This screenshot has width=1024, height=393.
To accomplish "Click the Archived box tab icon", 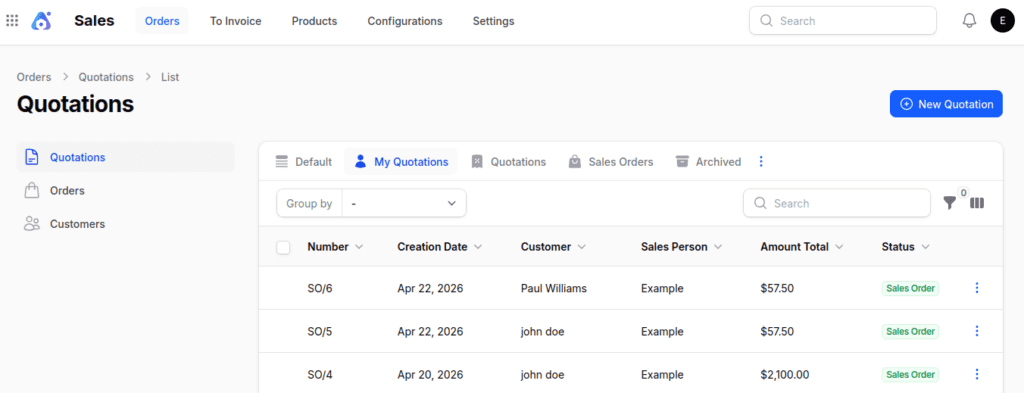I will pyautogui.click(x=682, y=162).
